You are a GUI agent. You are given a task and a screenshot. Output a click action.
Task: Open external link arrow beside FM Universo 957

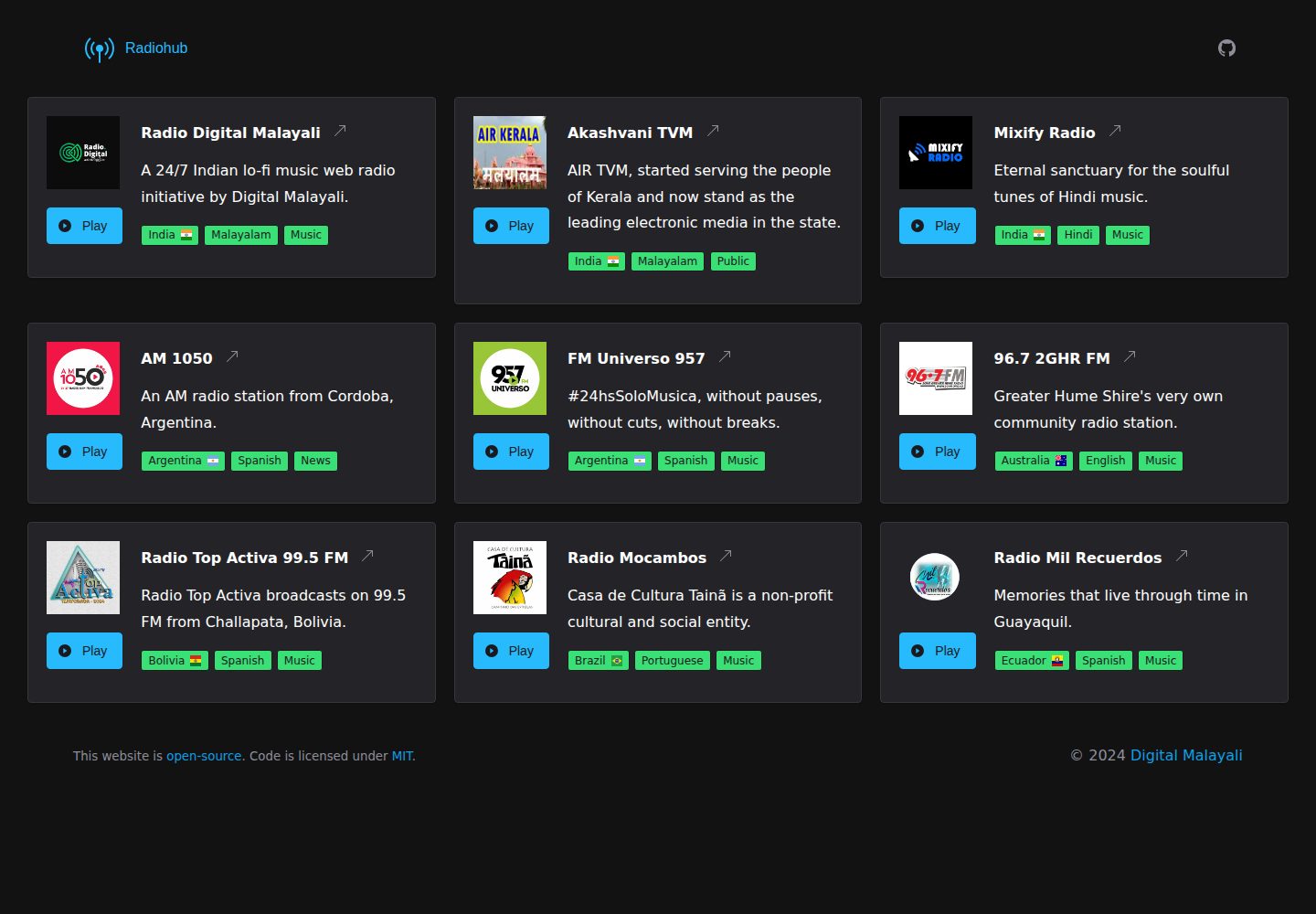[x=725, y=356]
